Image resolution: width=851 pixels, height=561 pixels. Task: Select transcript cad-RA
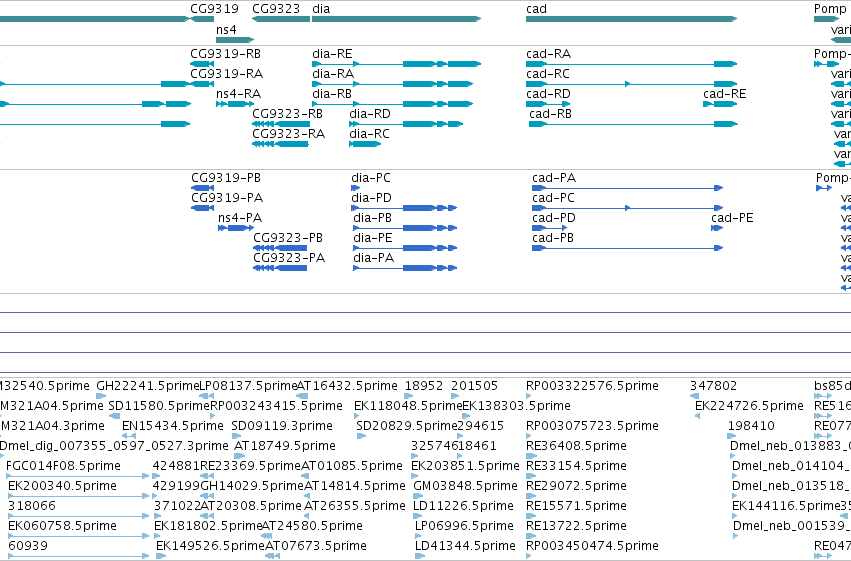(x=548, y=54)
